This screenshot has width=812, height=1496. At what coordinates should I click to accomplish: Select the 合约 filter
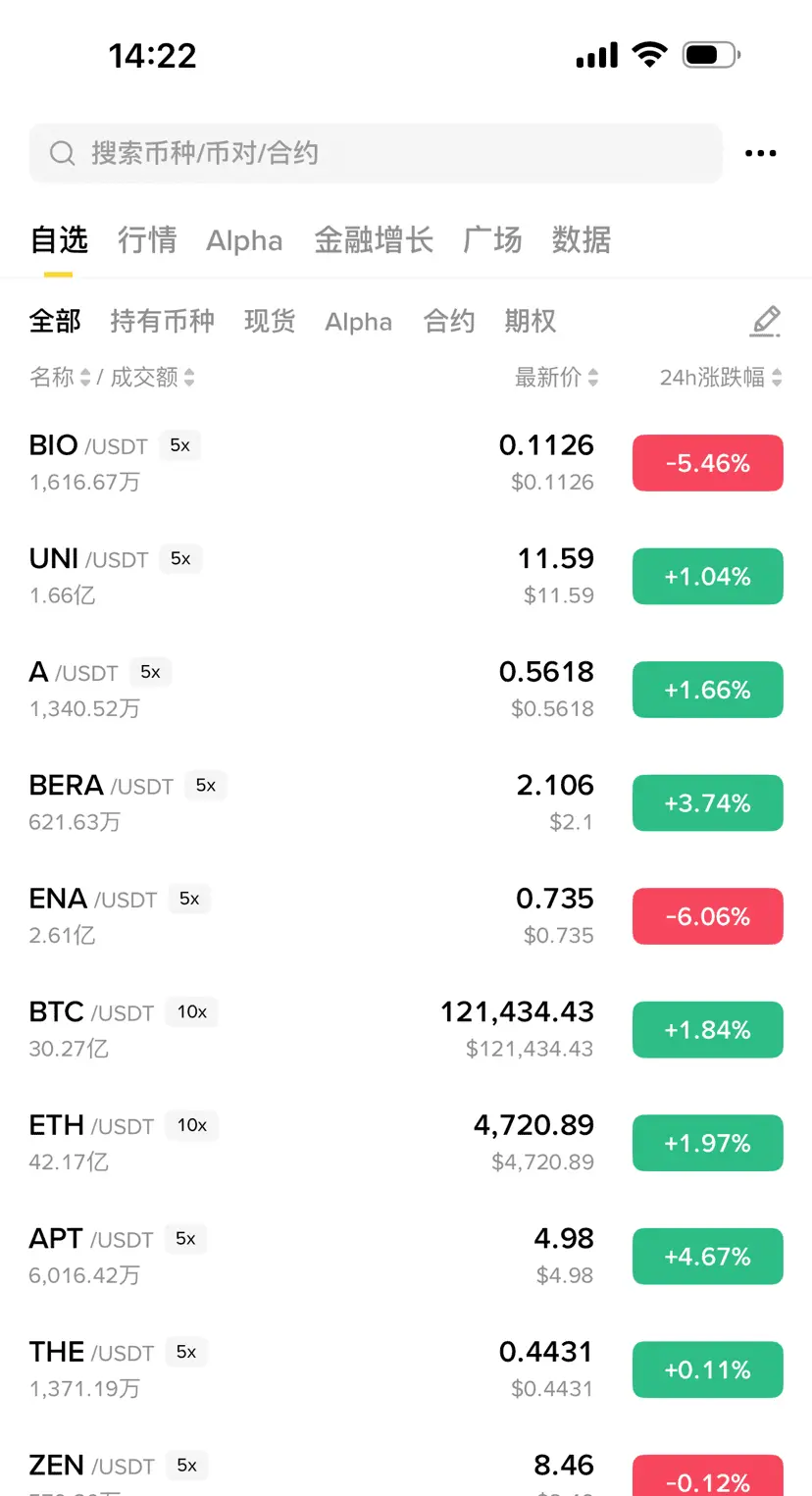[x=449, y=322]
